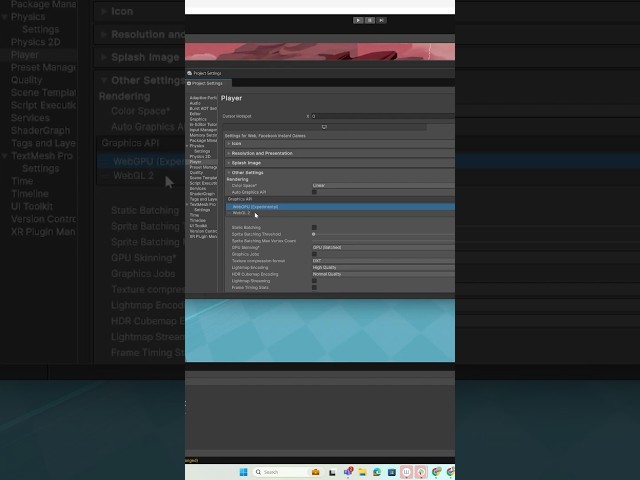Select Player in the settings sidebar

tap(195, 162)
